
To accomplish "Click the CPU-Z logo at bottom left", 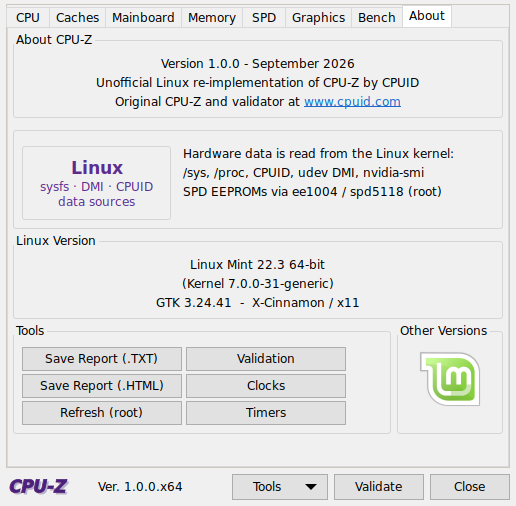I will (38, 487).
